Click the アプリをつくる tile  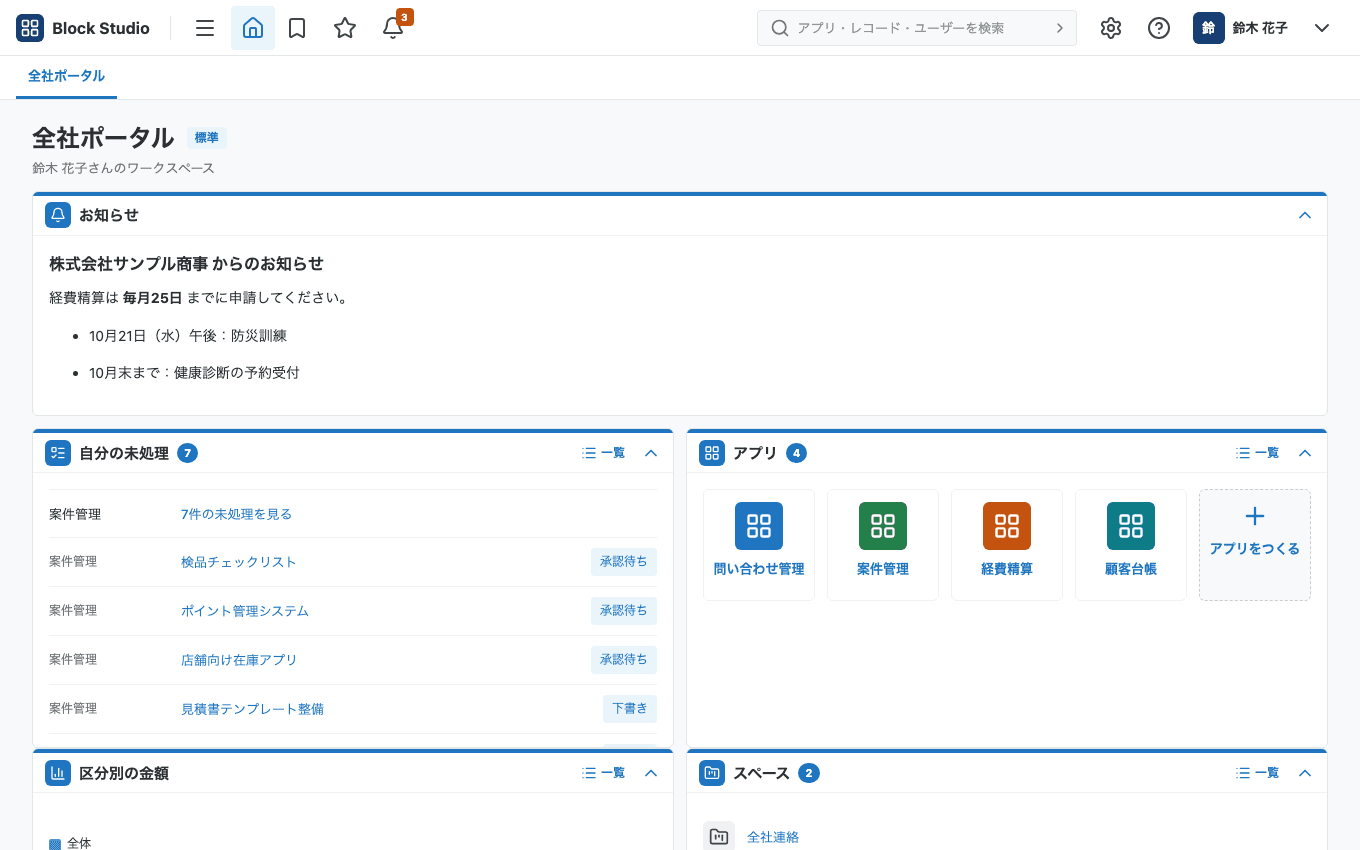coord(1255,545)
